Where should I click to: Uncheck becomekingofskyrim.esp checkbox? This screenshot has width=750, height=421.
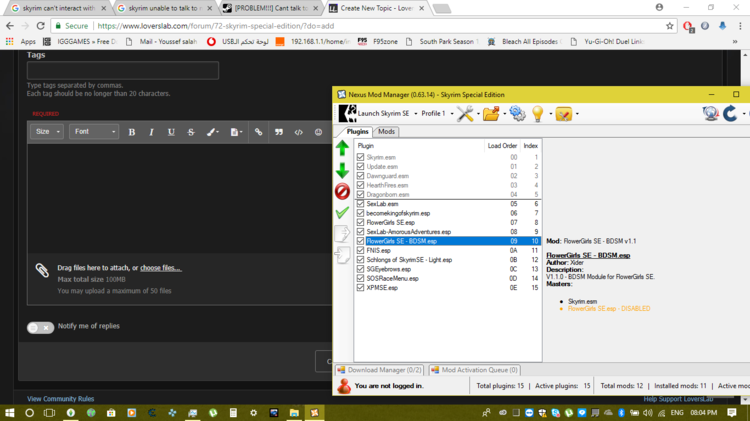(360, 213)
